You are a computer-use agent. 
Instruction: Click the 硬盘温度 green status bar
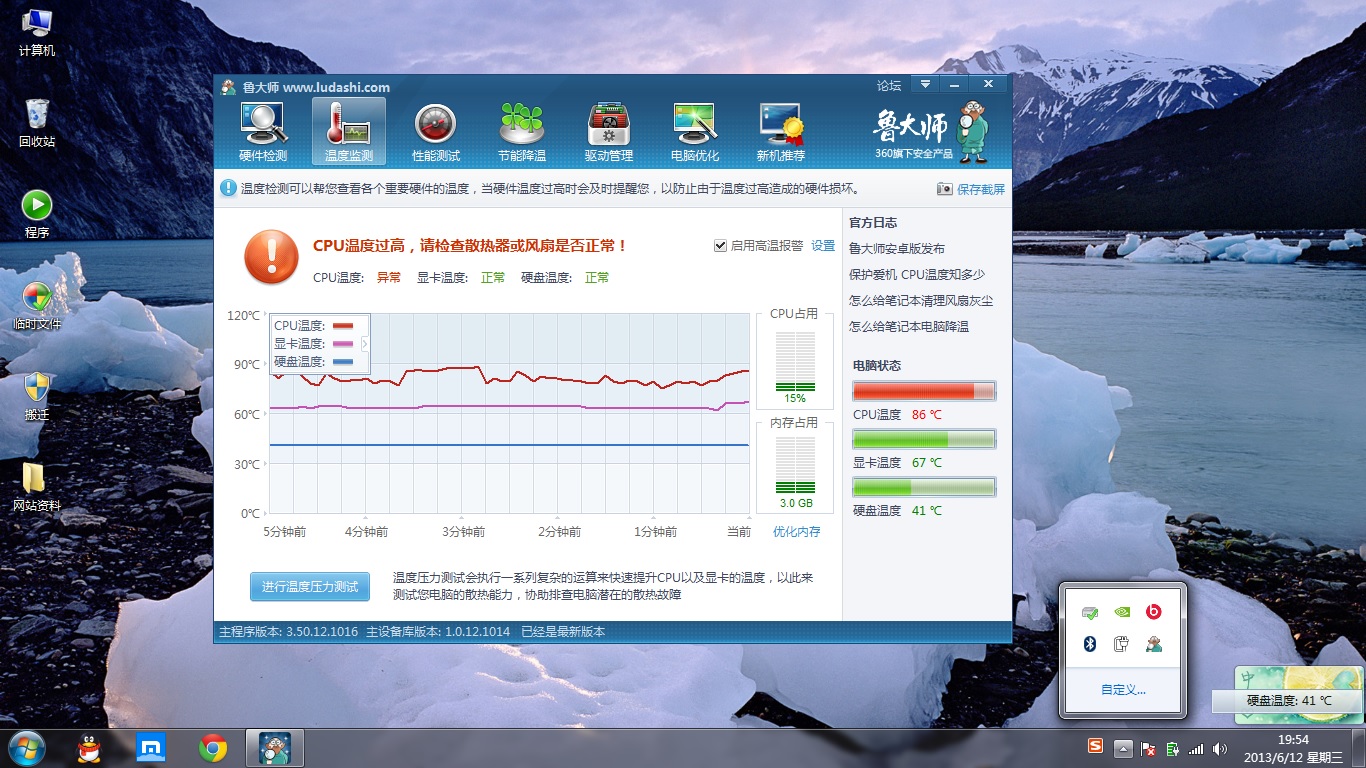pyautogui.click(x=924, y=487)
